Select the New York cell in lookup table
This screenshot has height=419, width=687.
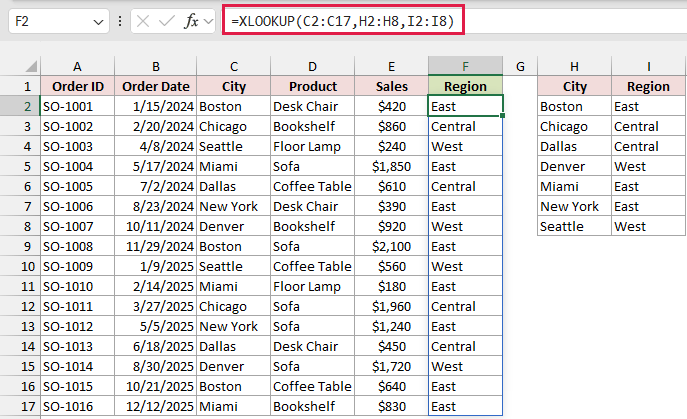pyautogui.click(x=574, y=206)
